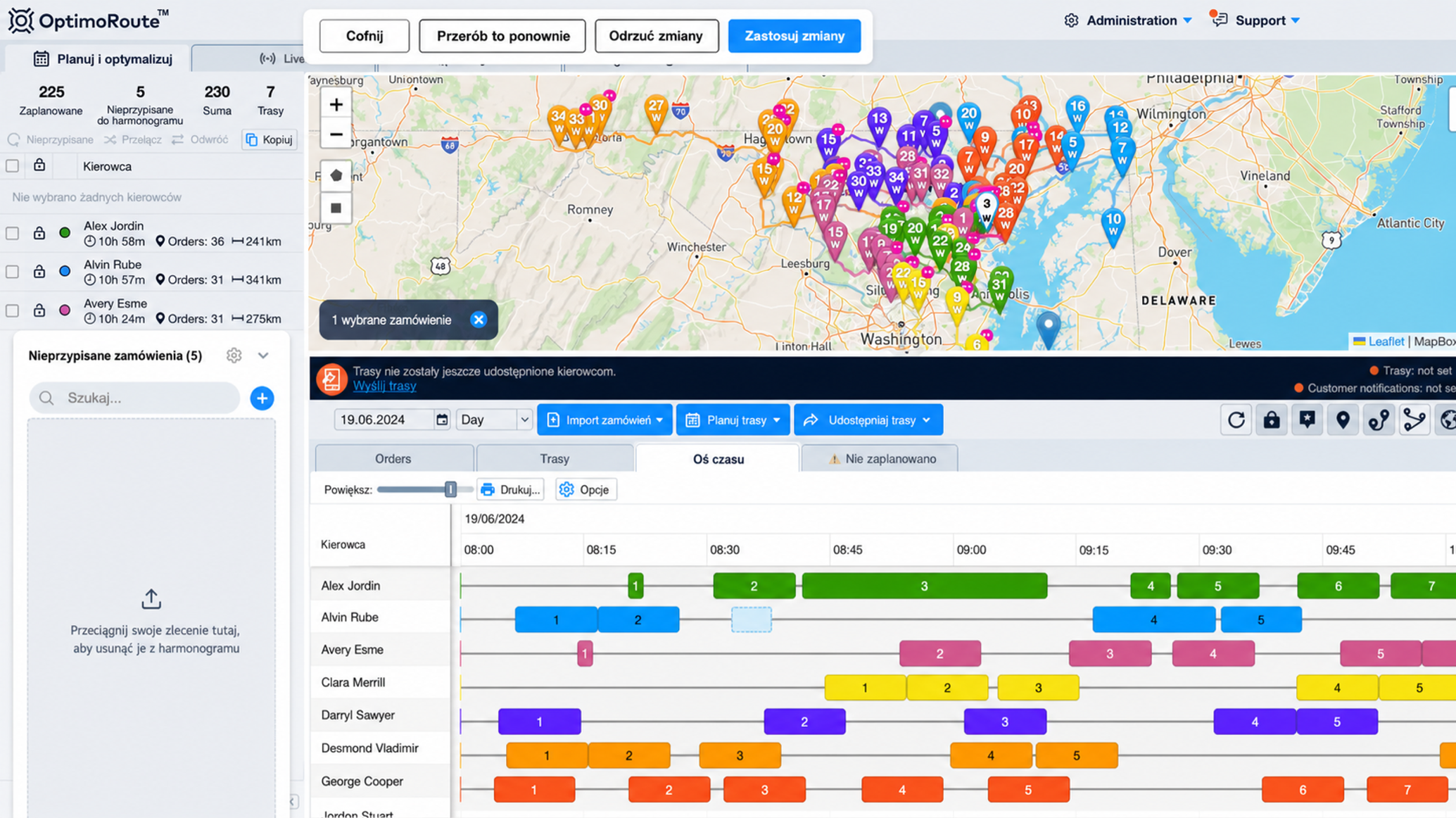Click the Drukuj button
1456x818 pixels.
[510, 490]
